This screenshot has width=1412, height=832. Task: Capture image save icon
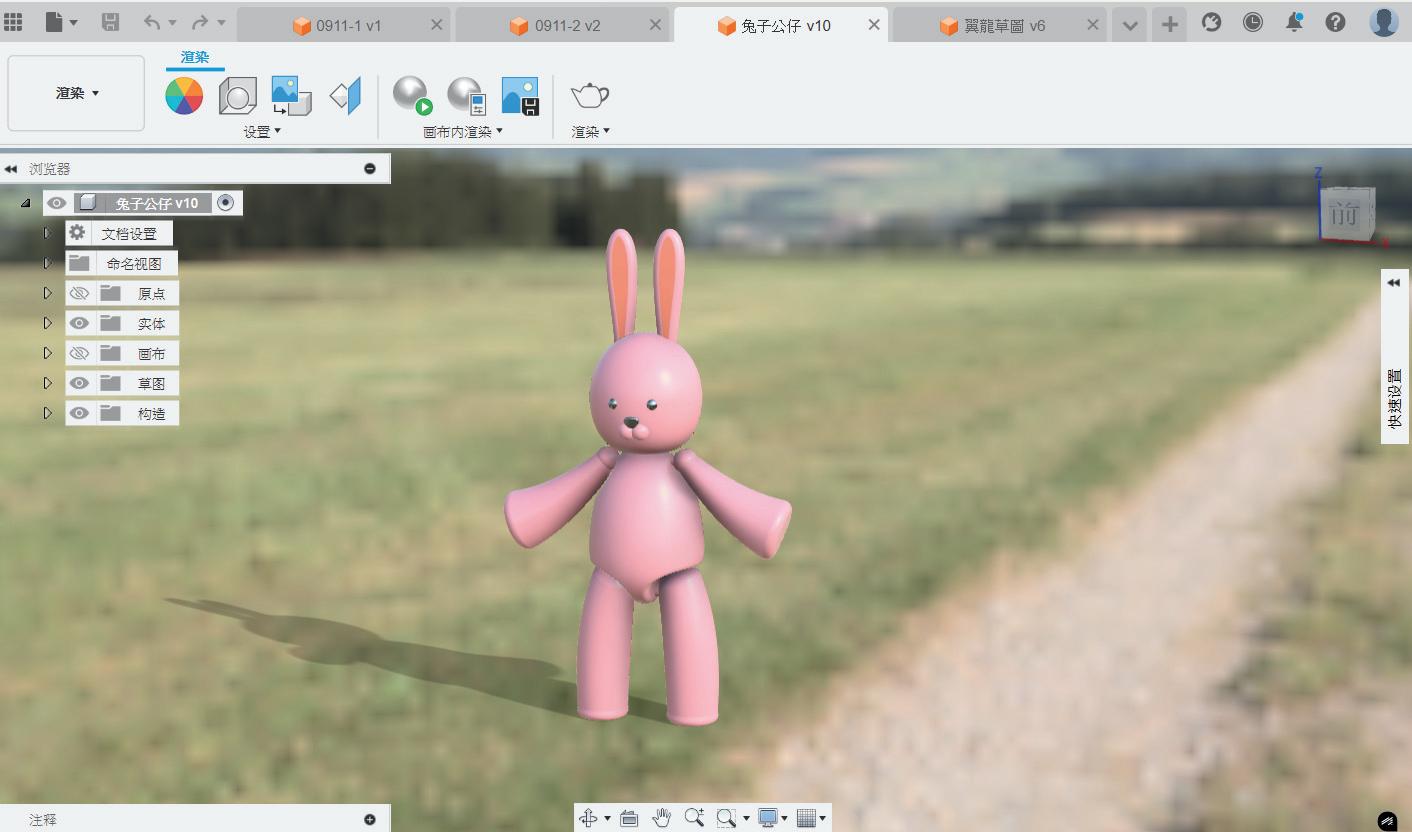[520, 96]
